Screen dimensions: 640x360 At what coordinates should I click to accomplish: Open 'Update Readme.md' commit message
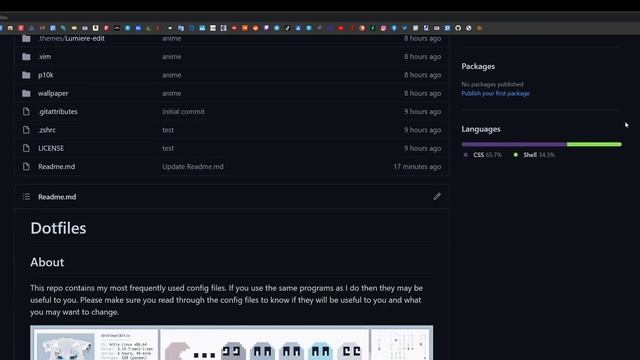tap(193, 167)
